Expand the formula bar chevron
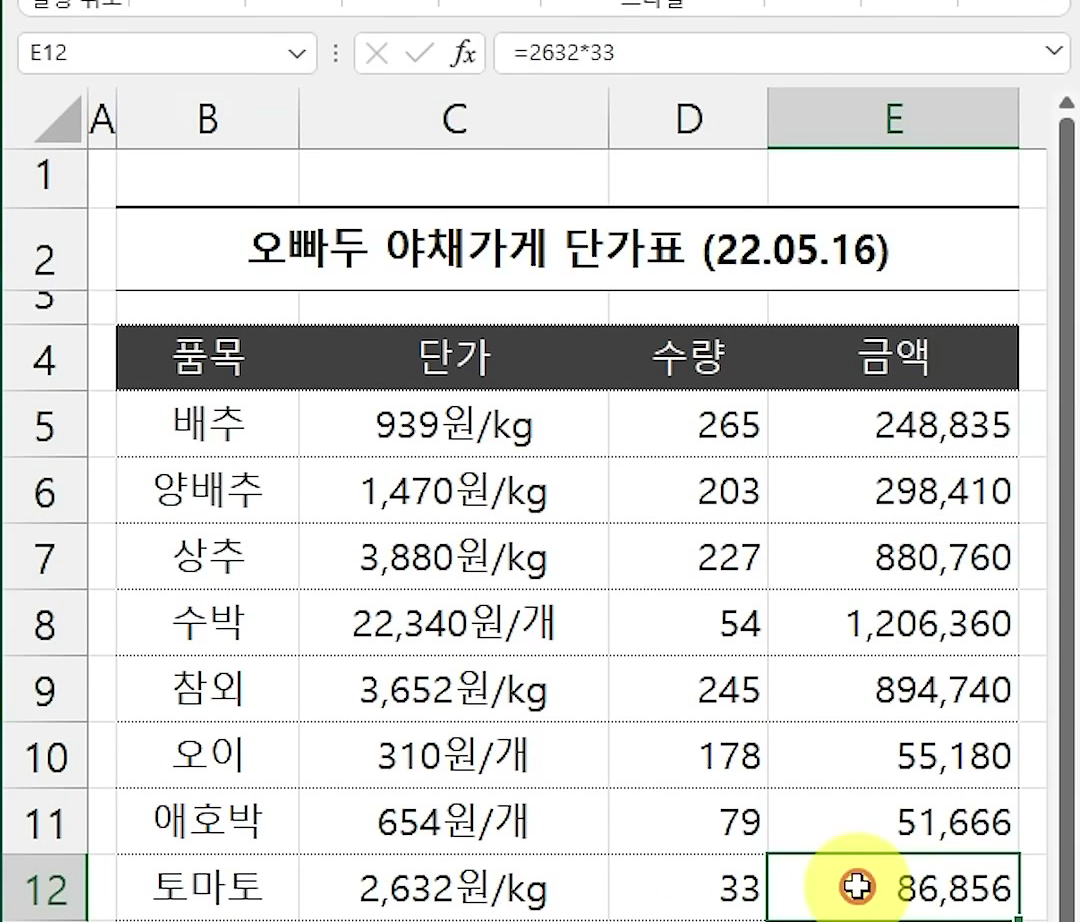Viewport: 1080px width, 922px height. [x=1054, y=50]
